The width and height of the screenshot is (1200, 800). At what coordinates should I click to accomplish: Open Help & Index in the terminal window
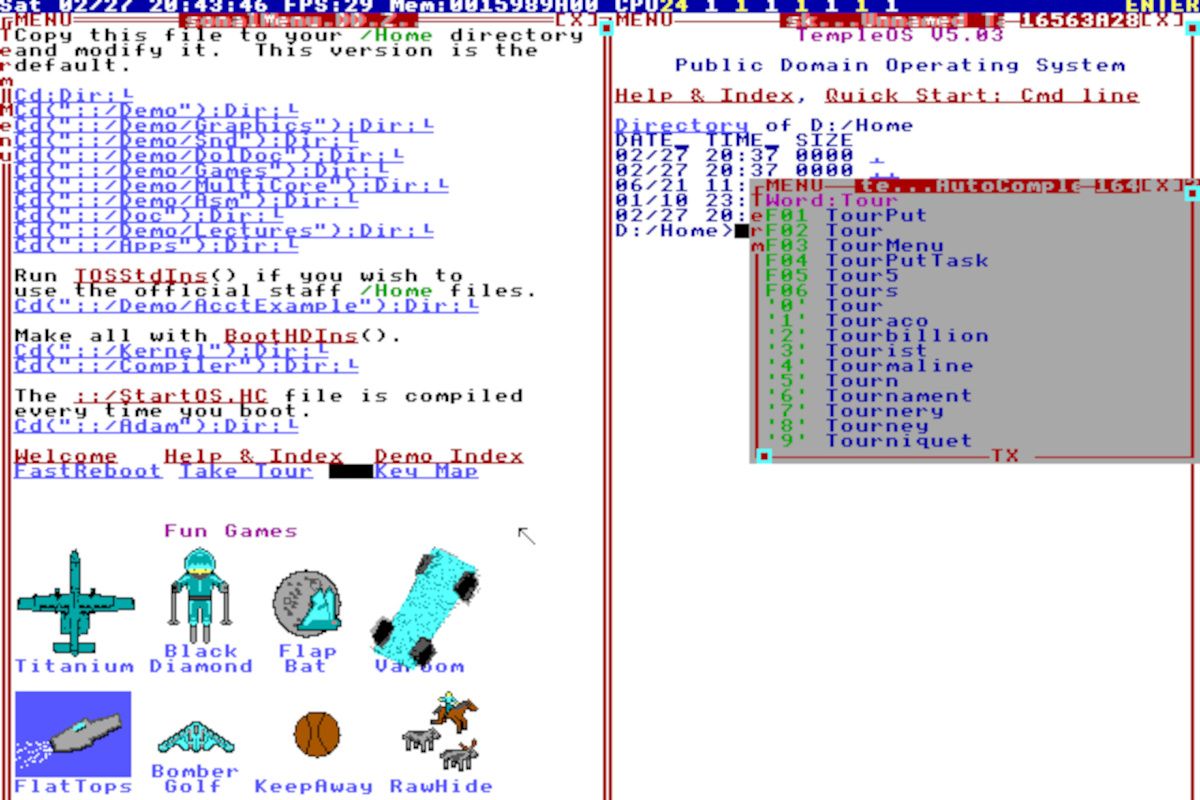click(x=704, y=96)
